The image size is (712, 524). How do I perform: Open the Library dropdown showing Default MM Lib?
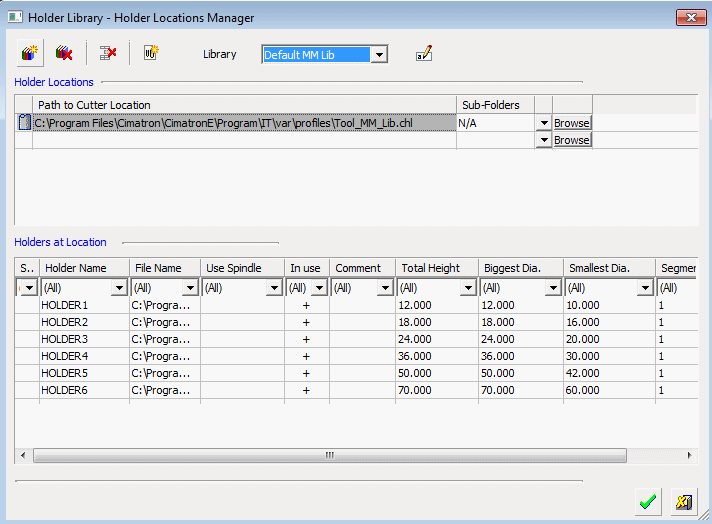click(379, 55)
